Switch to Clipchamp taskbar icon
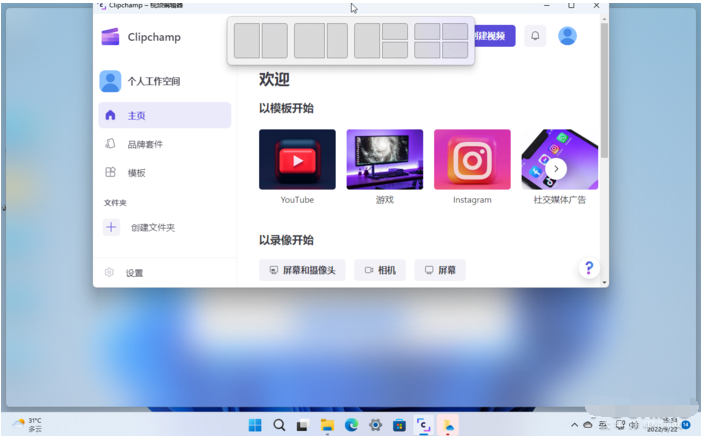The image size is (702, 436). (424, 425)
